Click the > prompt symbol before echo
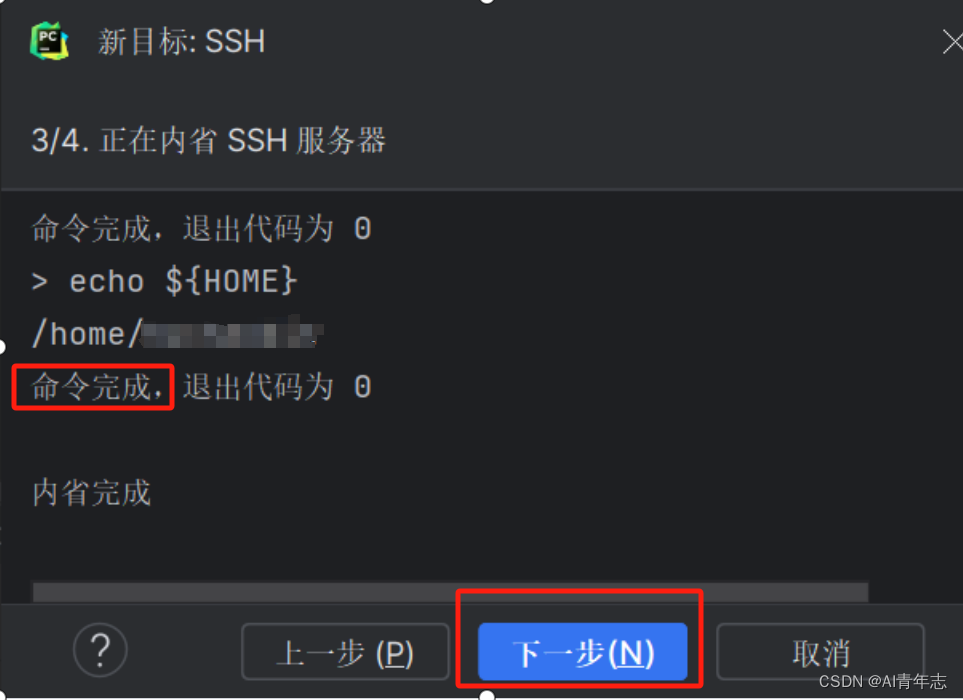The image size is (963, 700). [39, 282]
